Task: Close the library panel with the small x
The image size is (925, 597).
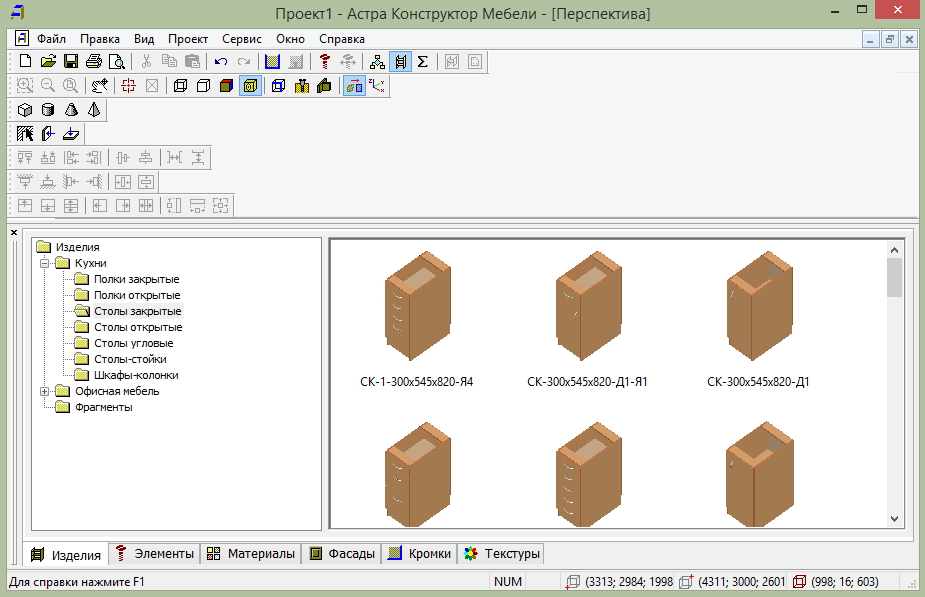Action: [14, 232]
